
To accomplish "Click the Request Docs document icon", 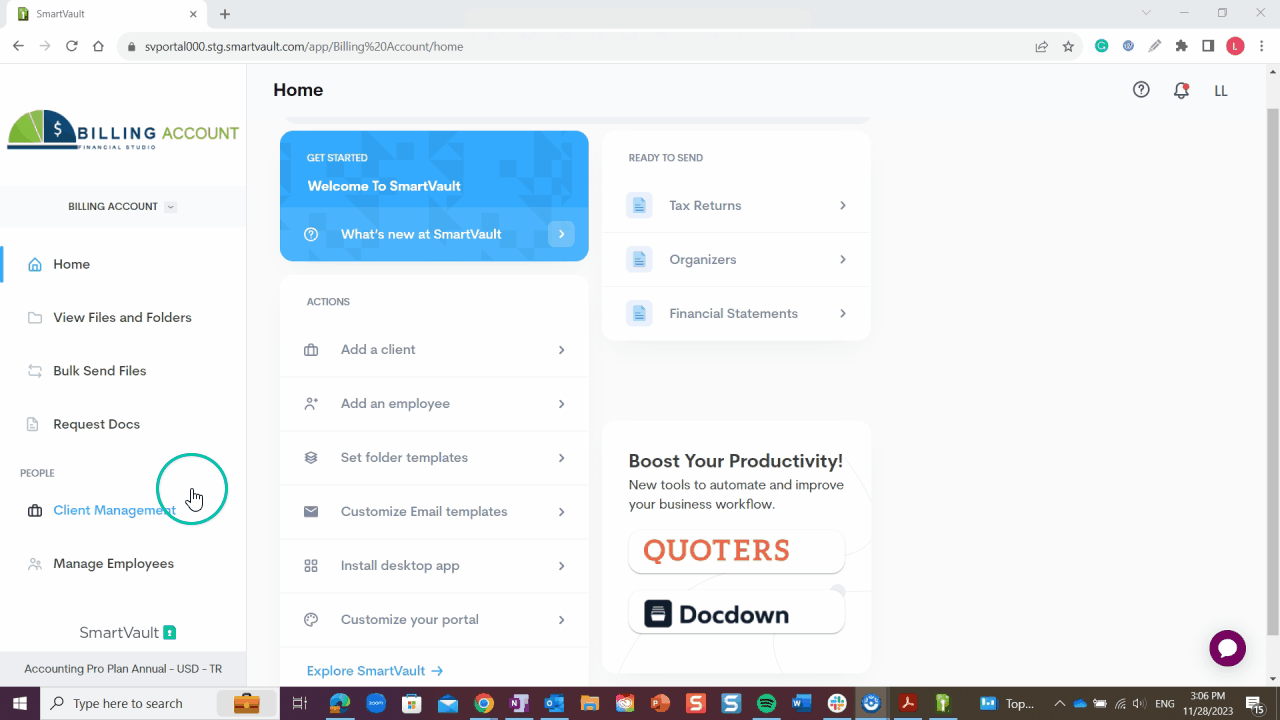I will pos(33,424).
